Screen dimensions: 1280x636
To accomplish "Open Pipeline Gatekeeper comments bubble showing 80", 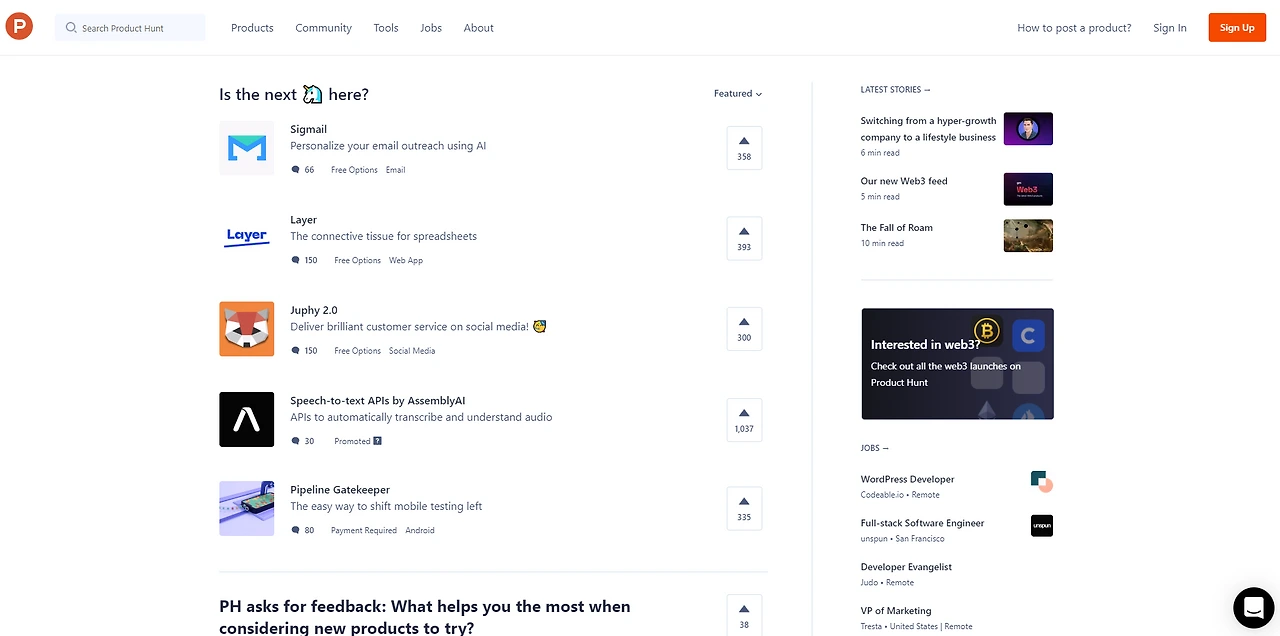I will [x=303, y=530].
